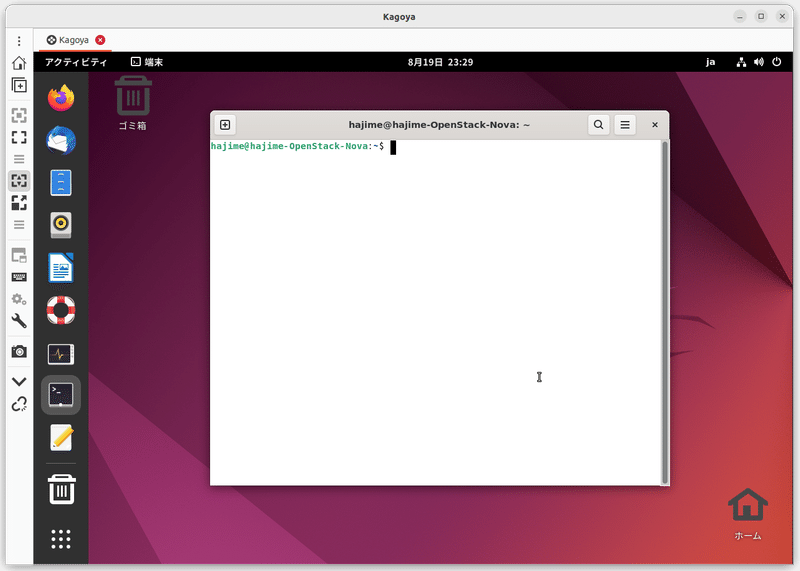The width and height of the screenshot is (800, 571).
Task: Open the Help lifebuoy icon in dock
Action: (x=61, y=310)
